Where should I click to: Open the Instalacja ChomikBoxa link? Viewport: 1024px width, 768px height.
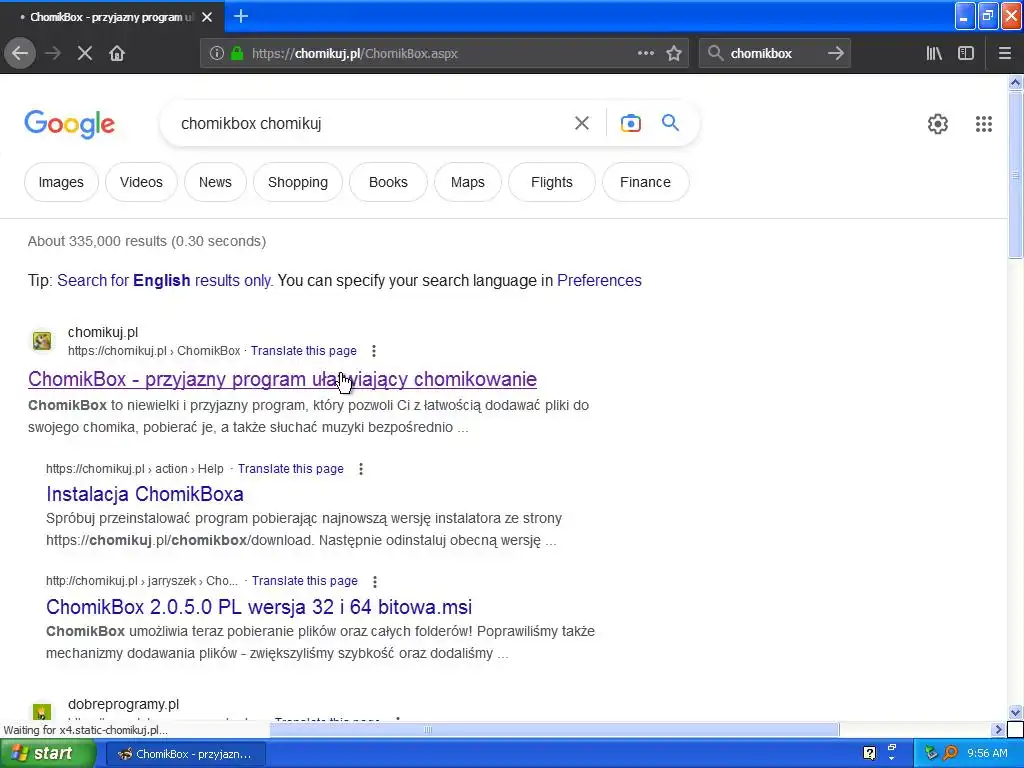(x=145, y=494)
